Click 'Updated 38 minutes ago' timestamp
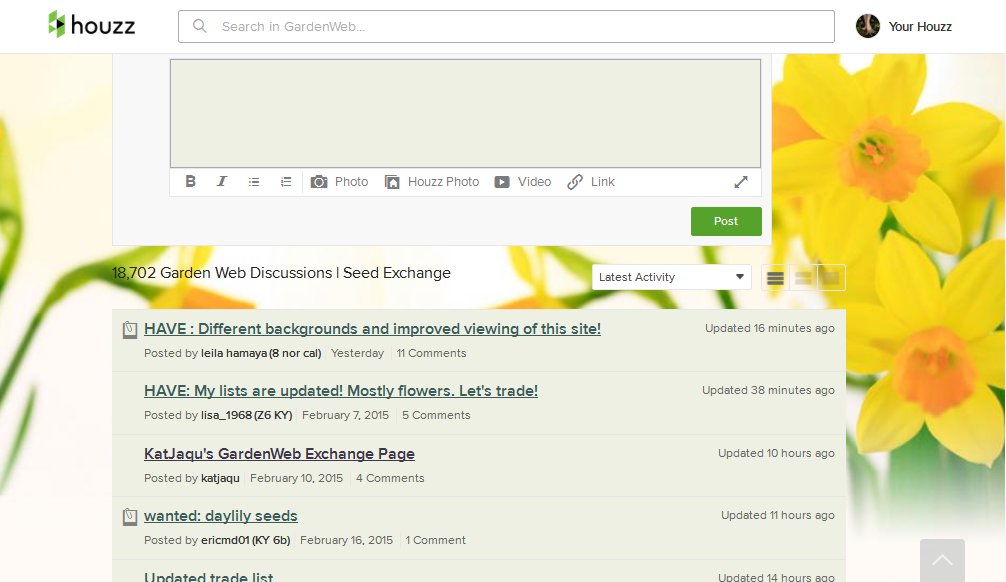Screen dimensions: 1006x582 [x=768, y=390]
